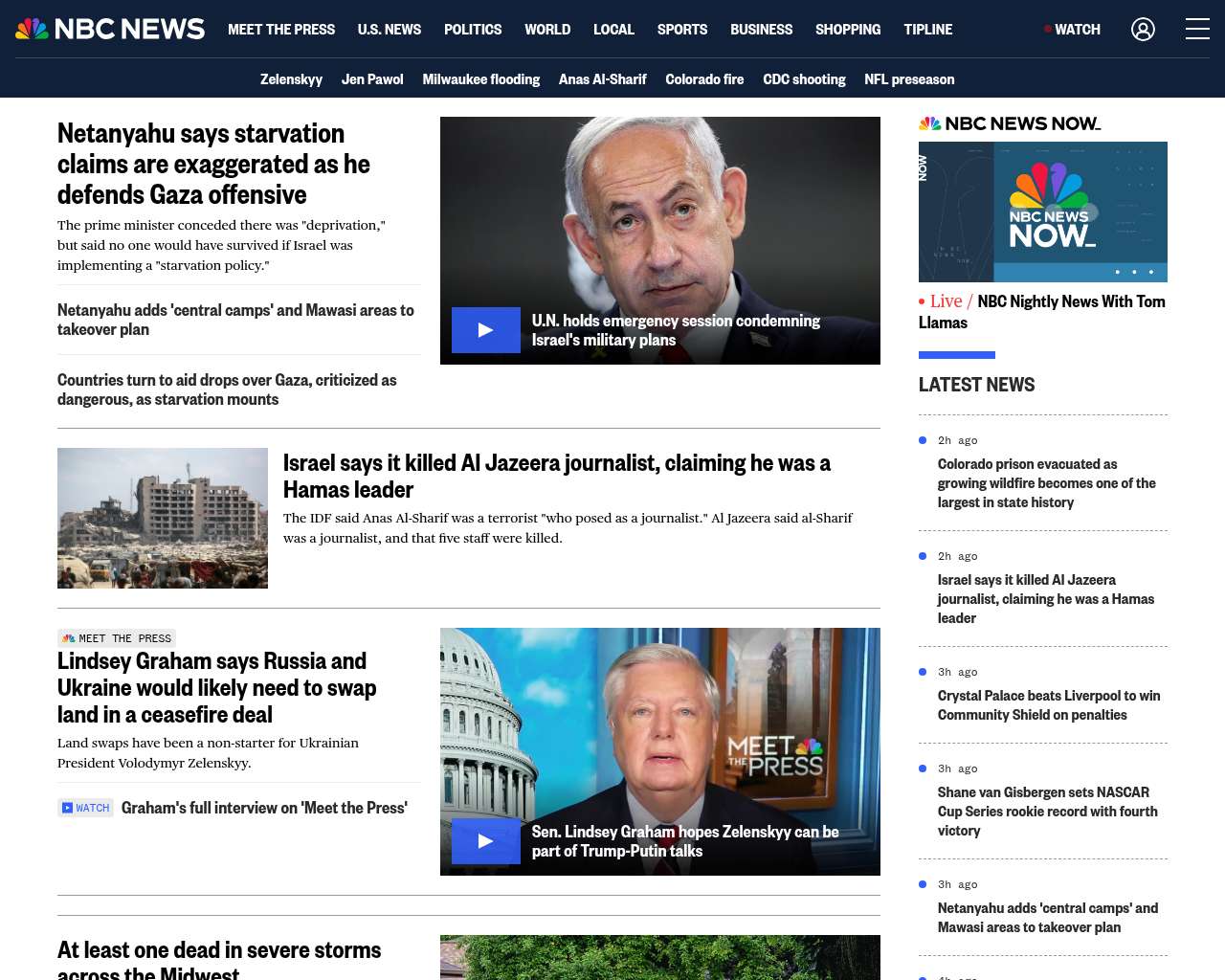Click the NBC News Now header logo
1225x980 pixels.
click(x=1010, y=123)
